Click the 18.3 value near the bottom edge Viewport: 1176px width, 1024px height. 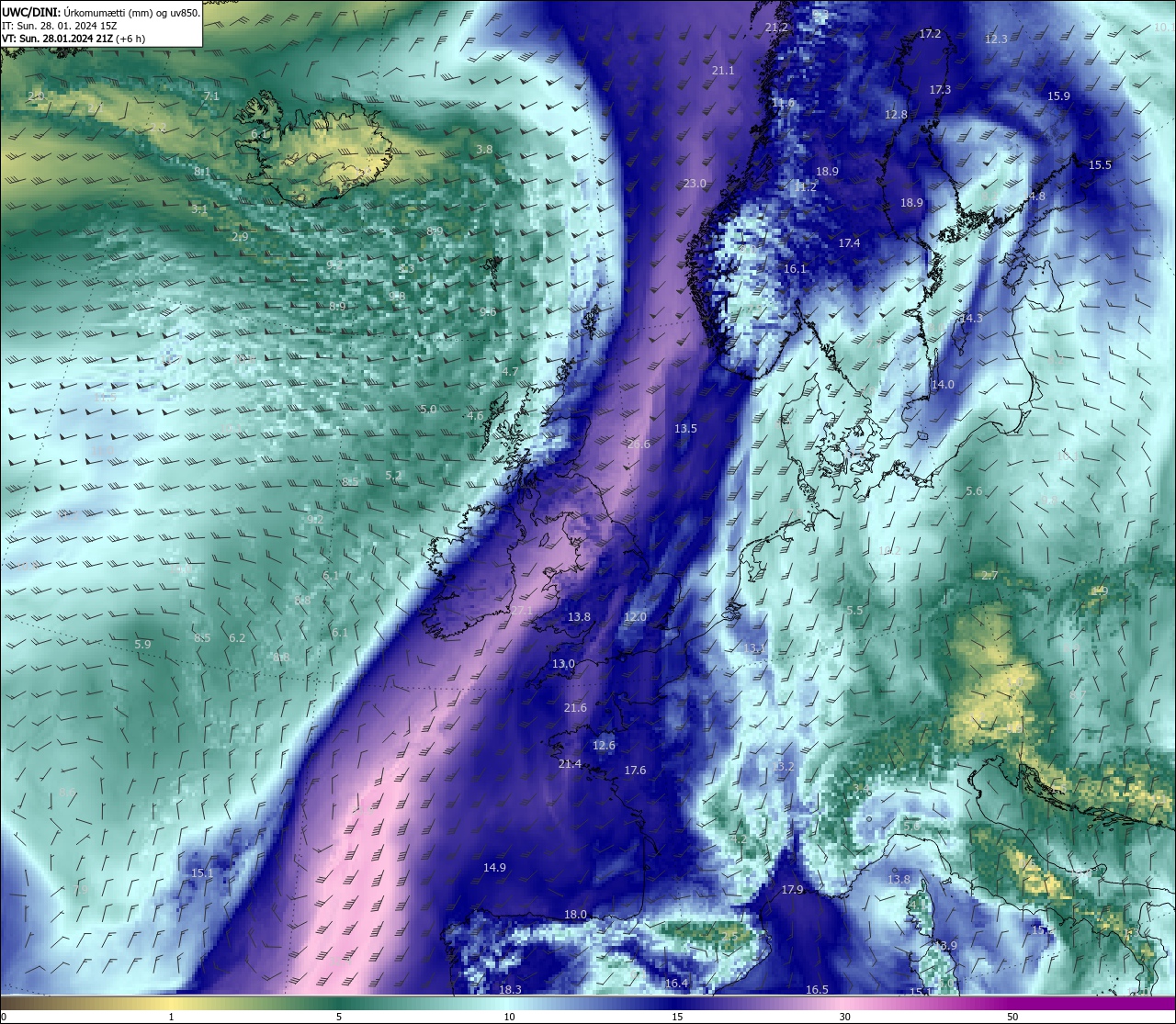(510, 989)
